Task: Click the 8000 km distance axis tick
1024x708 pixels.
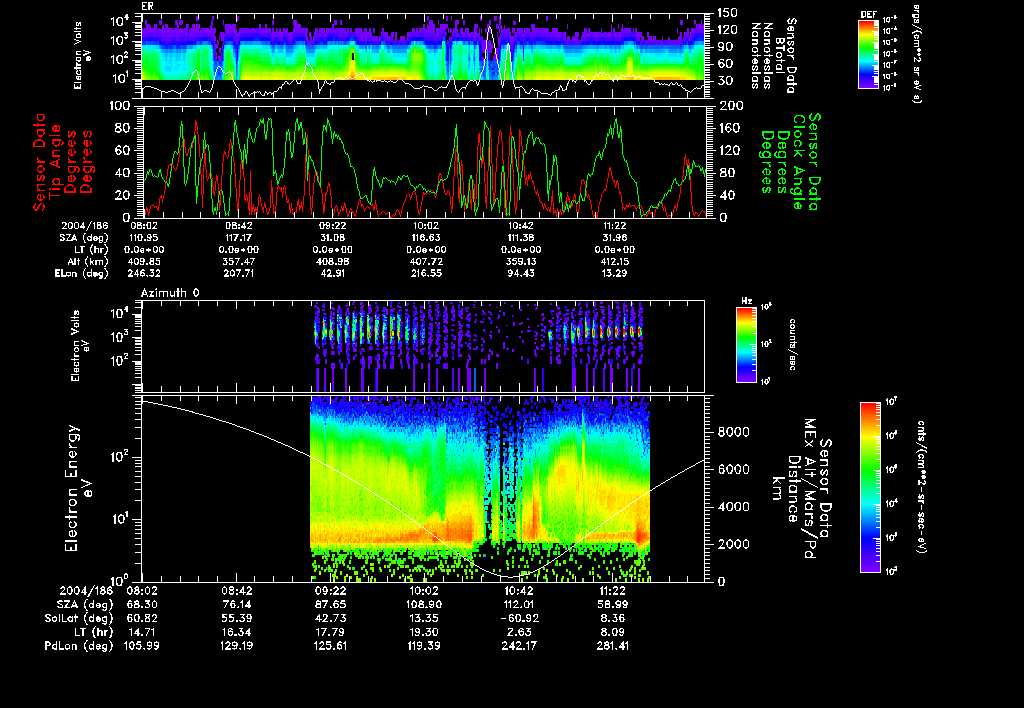Action: [733, 432]
